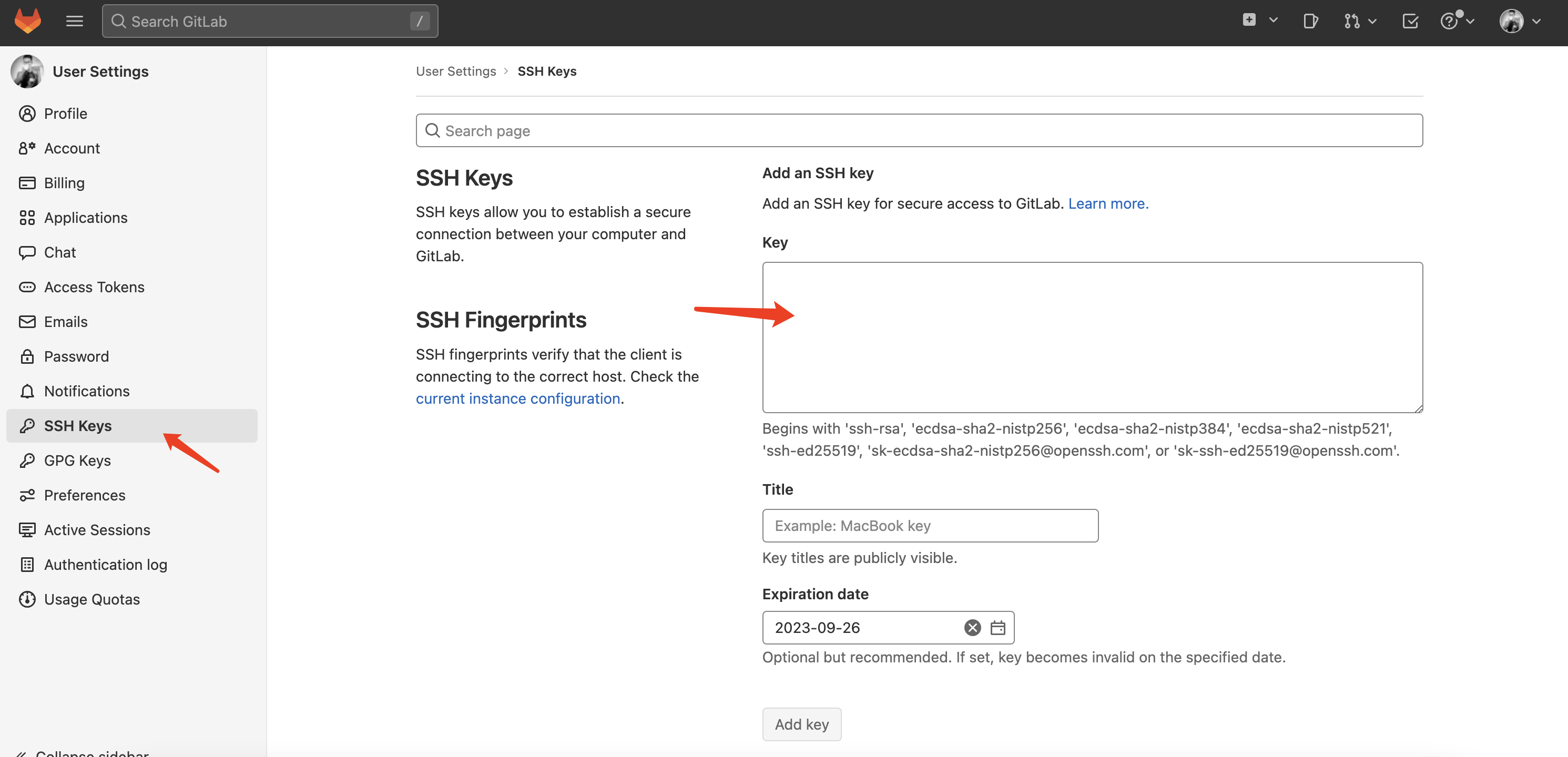Open GPG Keys in sidebar
The height and width of the screenshot is (757, 1568).
tap(77, 460)
